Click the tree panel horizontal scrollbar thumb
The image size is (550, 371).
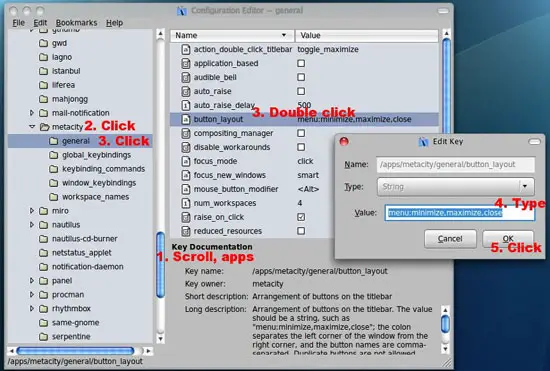75,351
